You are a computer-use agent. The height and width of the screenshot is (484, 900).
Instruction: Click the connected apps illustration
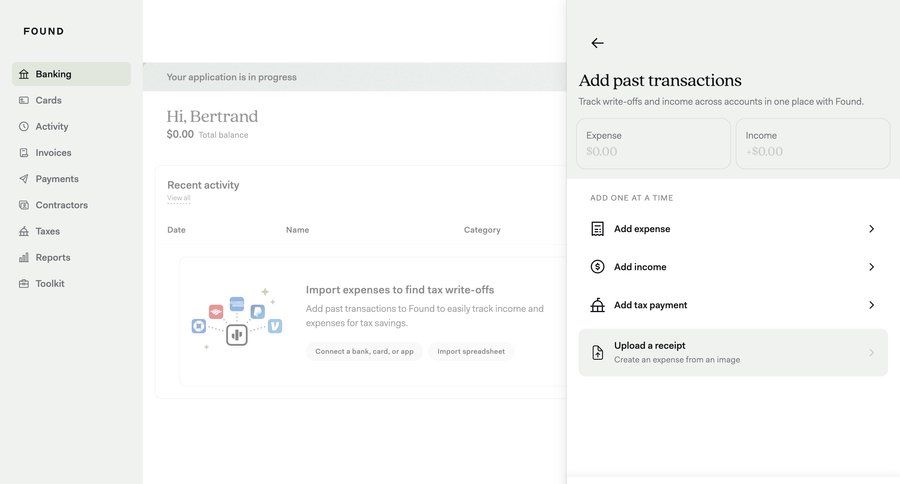click(236, 320)
